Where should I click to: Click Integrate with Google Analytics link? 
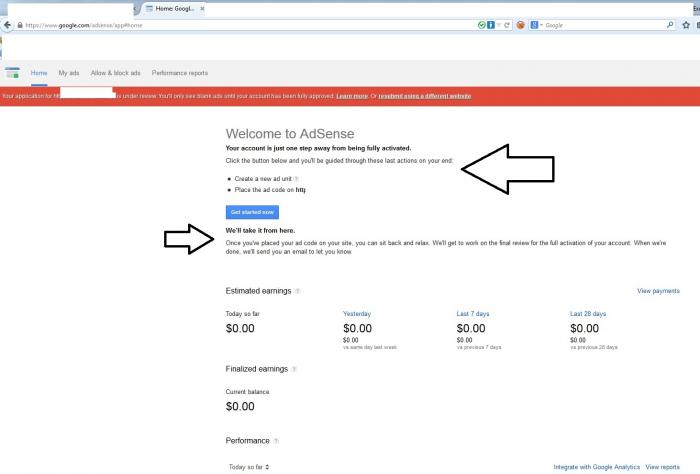(x=596, y=467)
